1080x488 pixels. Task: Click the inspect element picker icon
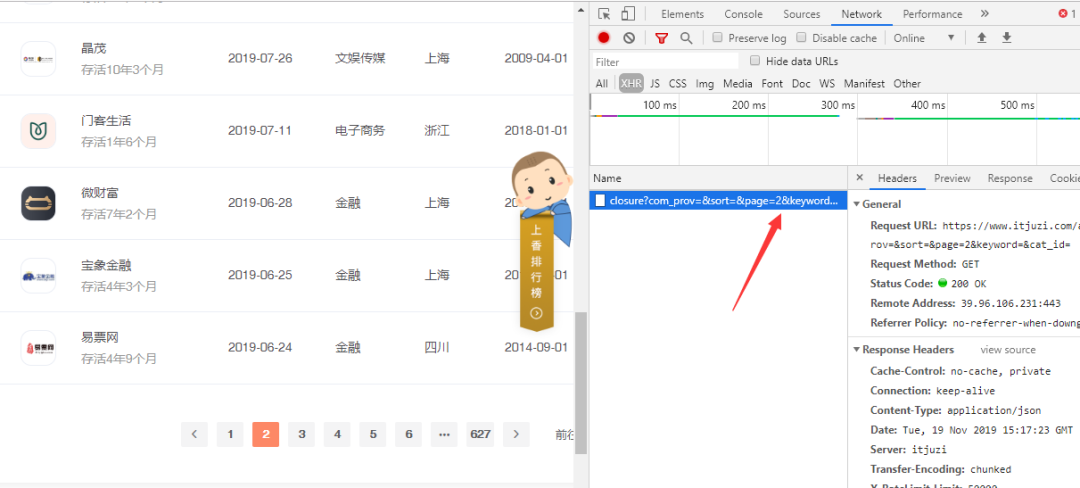click(604, 14)
